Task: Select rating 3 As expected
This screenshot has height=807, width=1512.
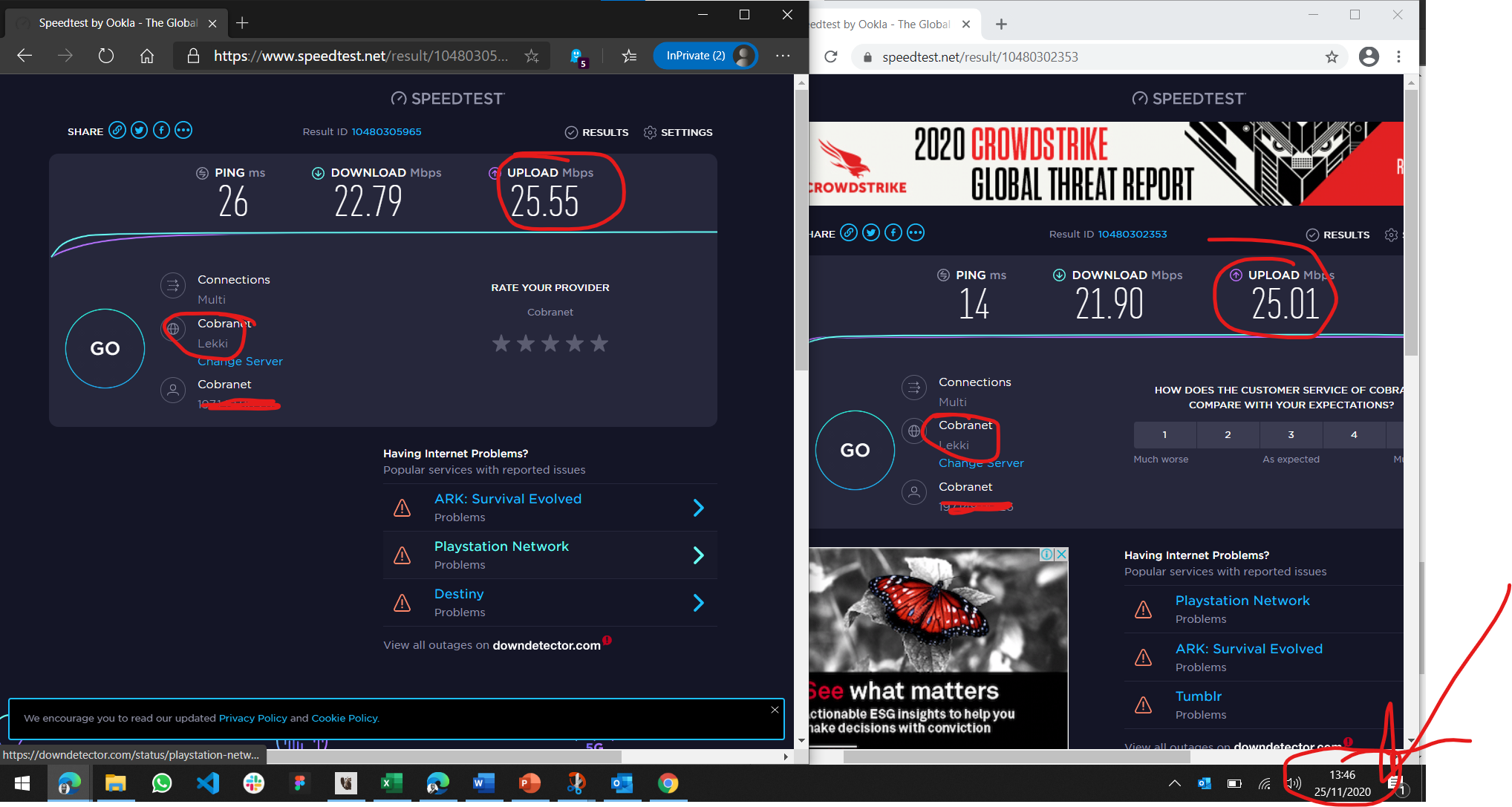Action: (1291, 435)
